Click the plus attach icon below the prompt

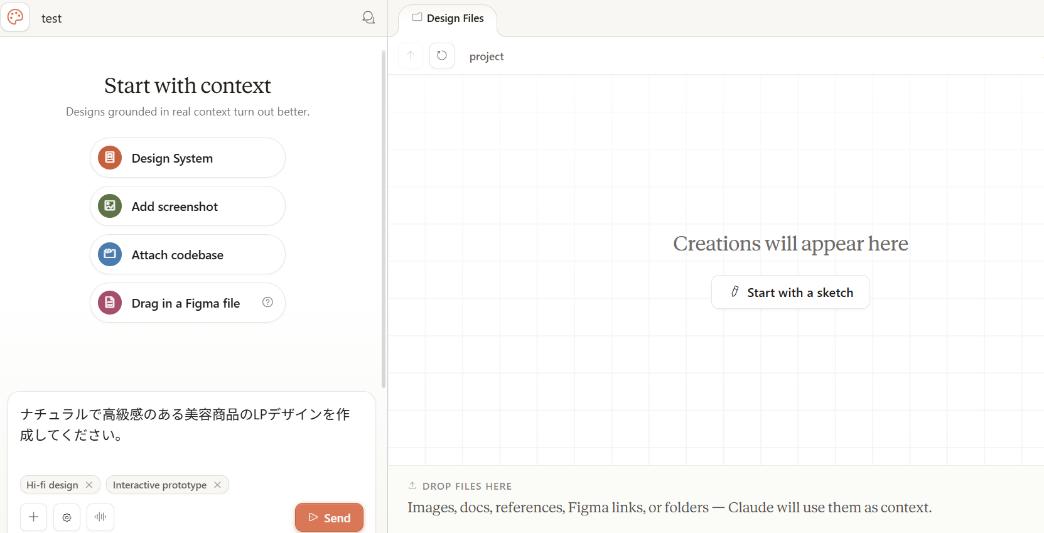click(33, 517)
